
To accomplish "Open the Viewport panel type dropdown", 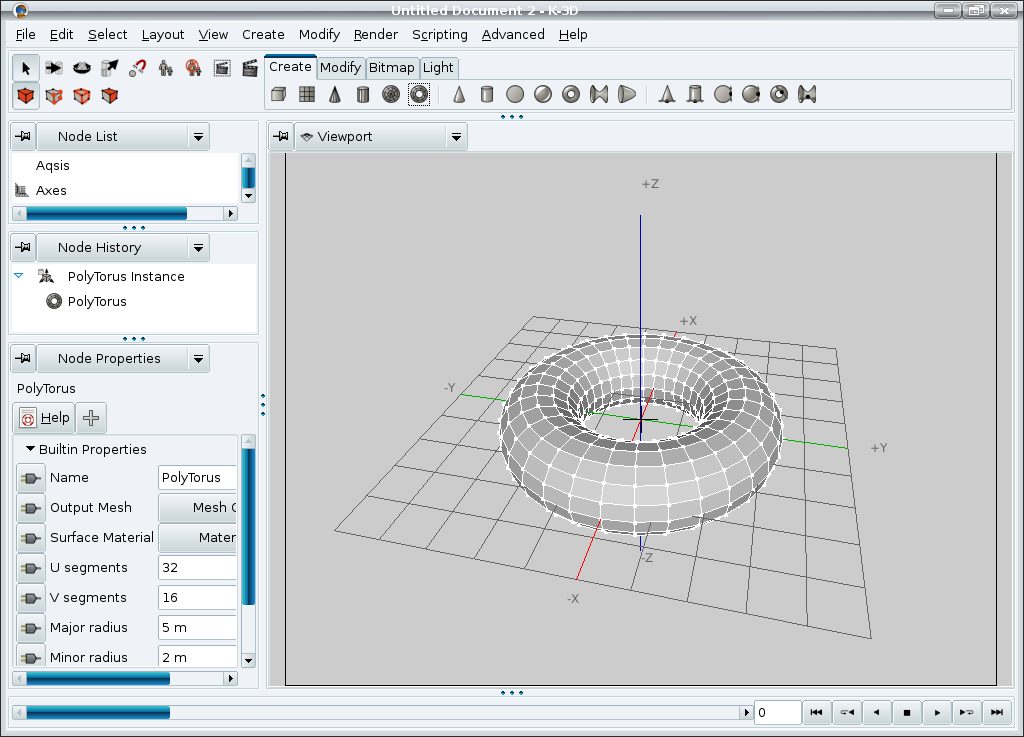I will 456,137.
